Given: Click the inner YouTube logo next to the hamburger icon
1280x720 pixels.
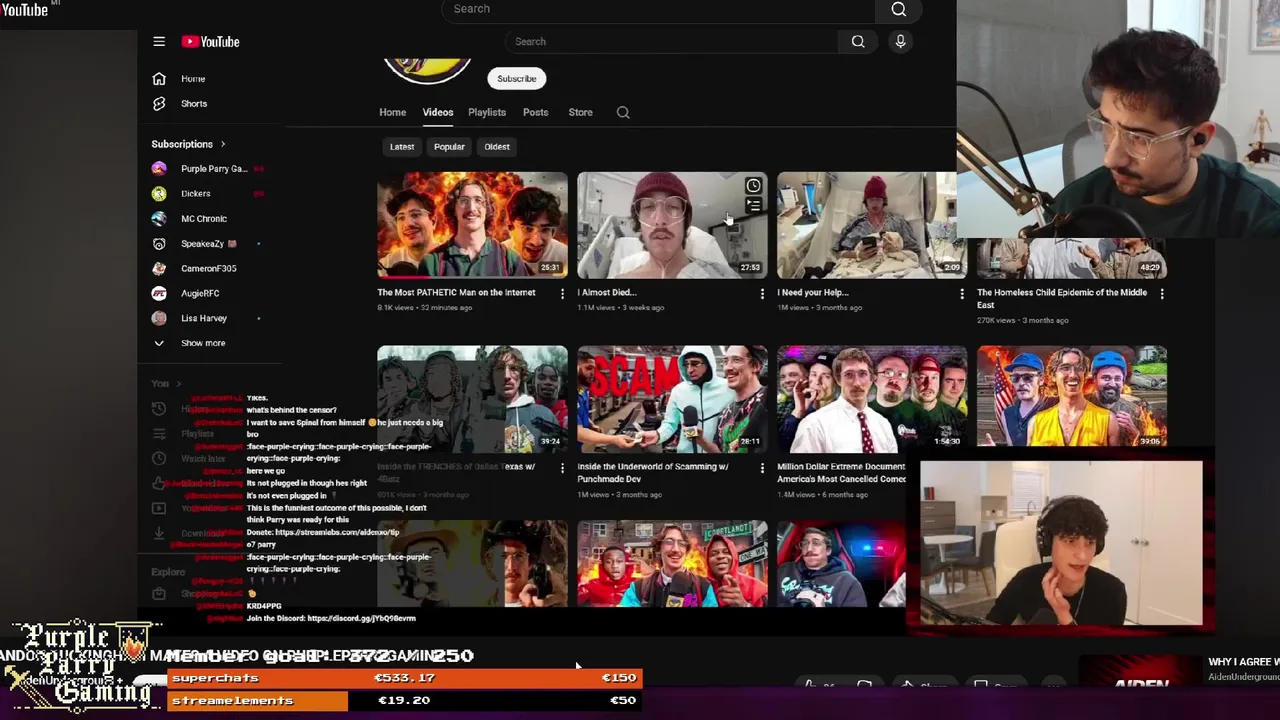Looking at the screenshot, I should tap(211, 42).
